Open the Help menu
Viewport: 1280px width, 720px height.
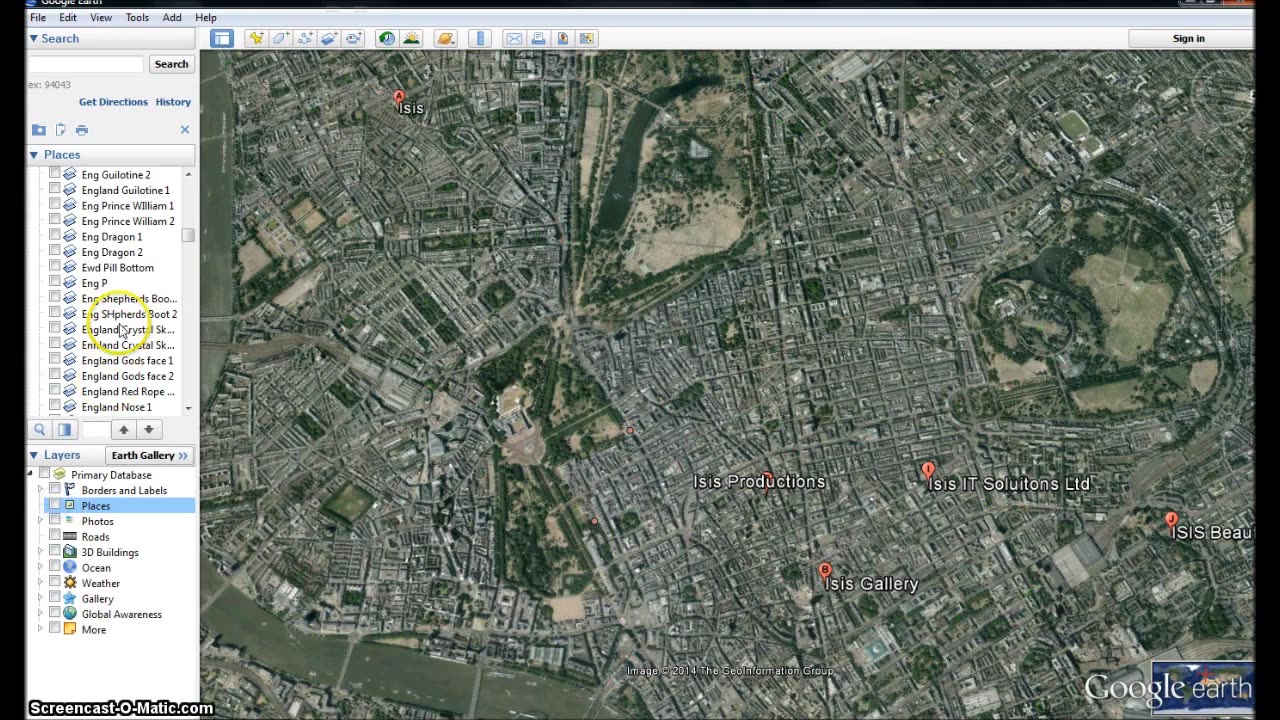point(206,17)
